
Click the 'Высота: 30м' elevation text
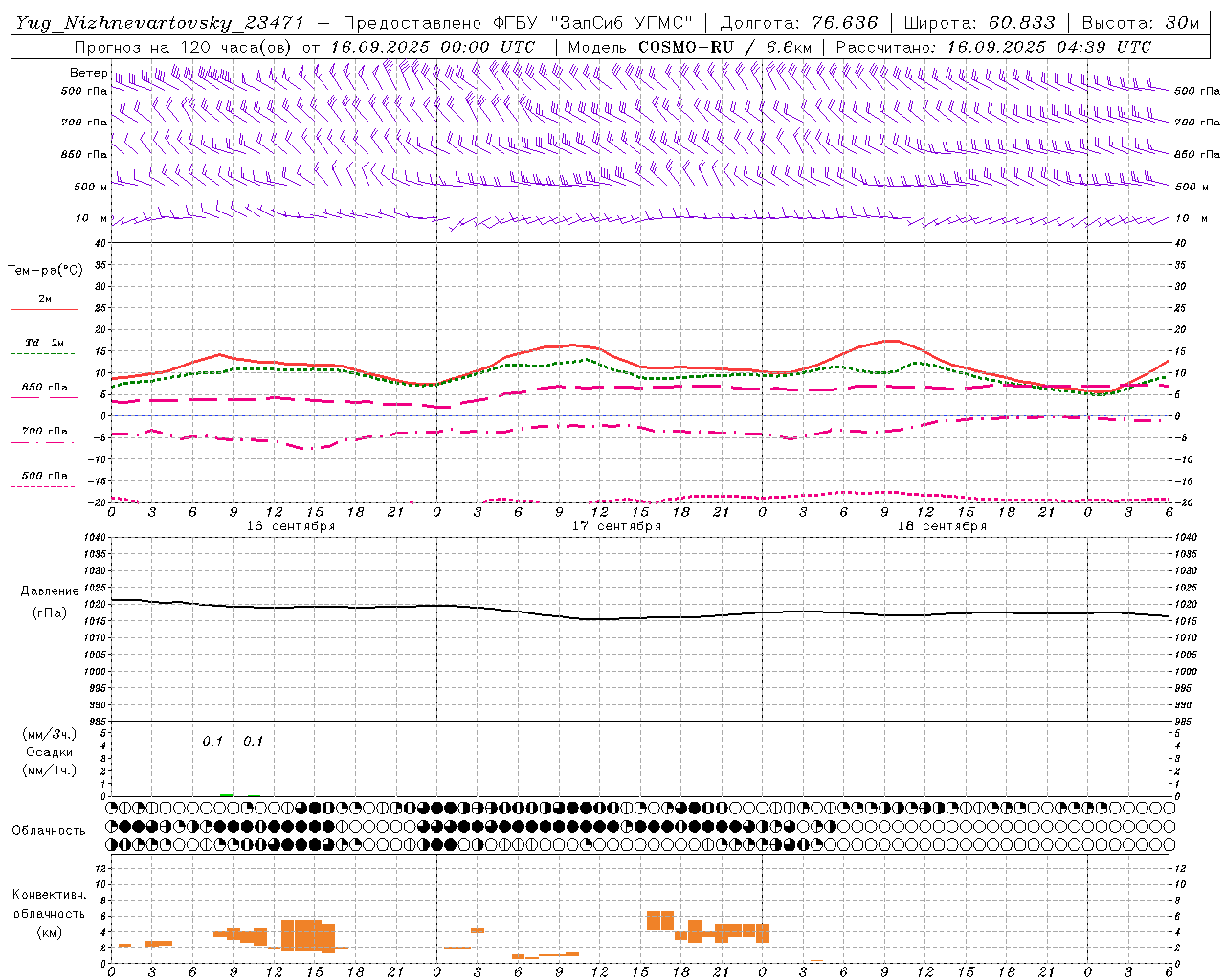(1140, 23)
